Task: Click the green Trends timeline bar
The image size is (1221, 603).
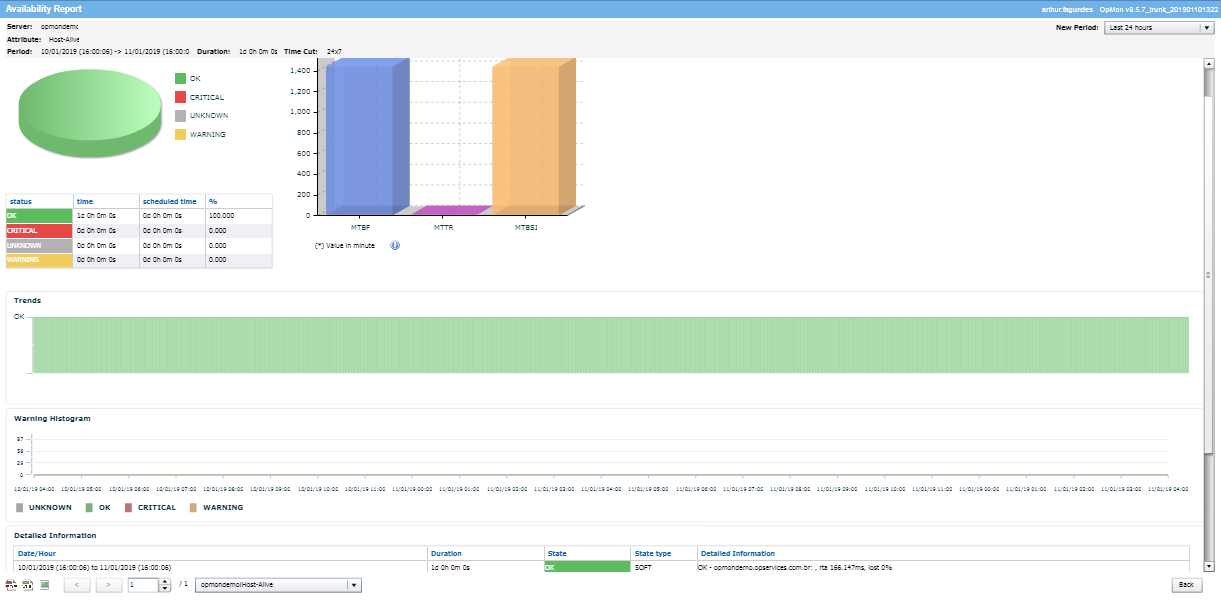Action: (610, 345)
